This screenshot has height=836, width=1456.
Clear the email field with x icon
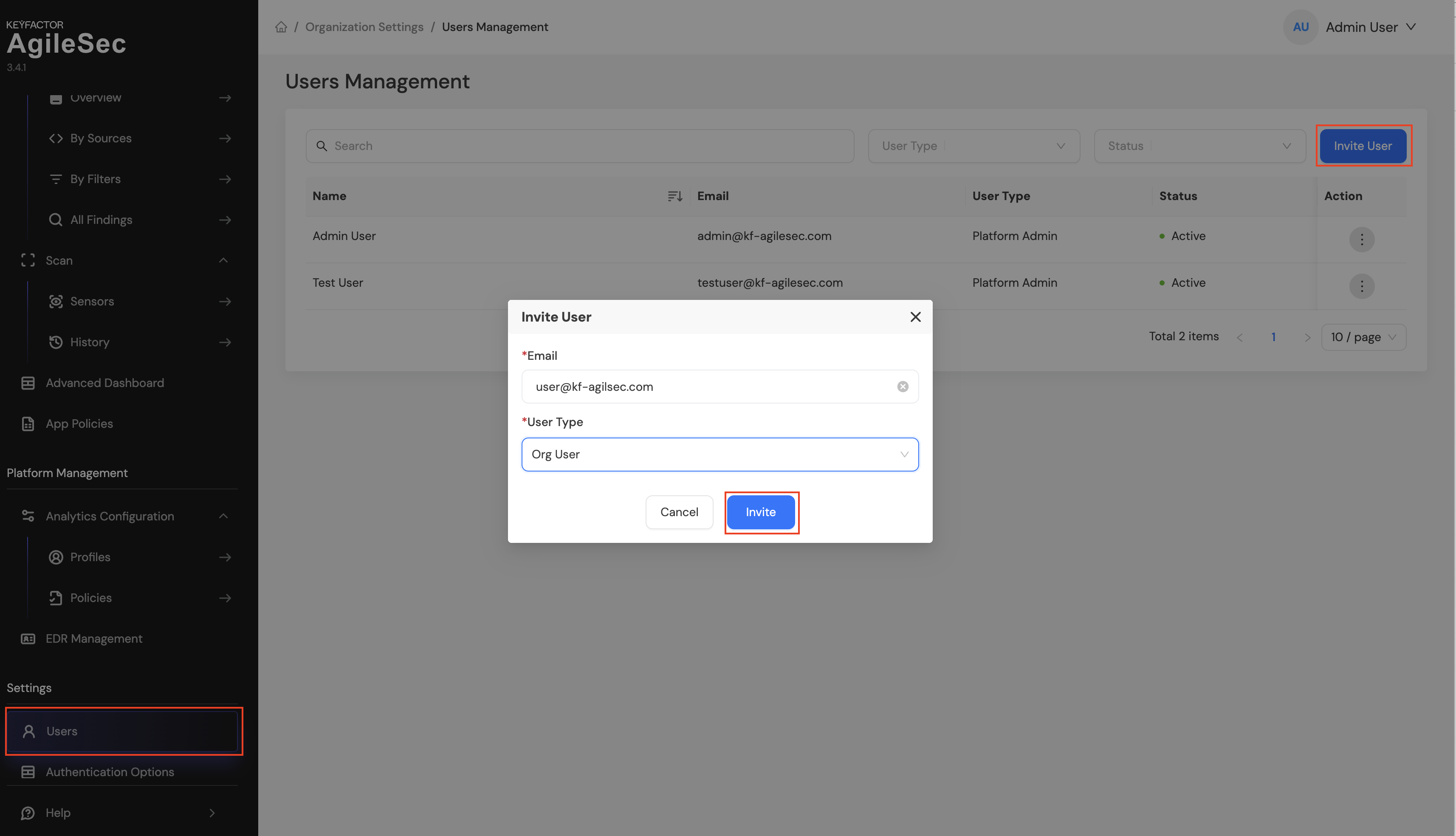[x=903, y=387]
